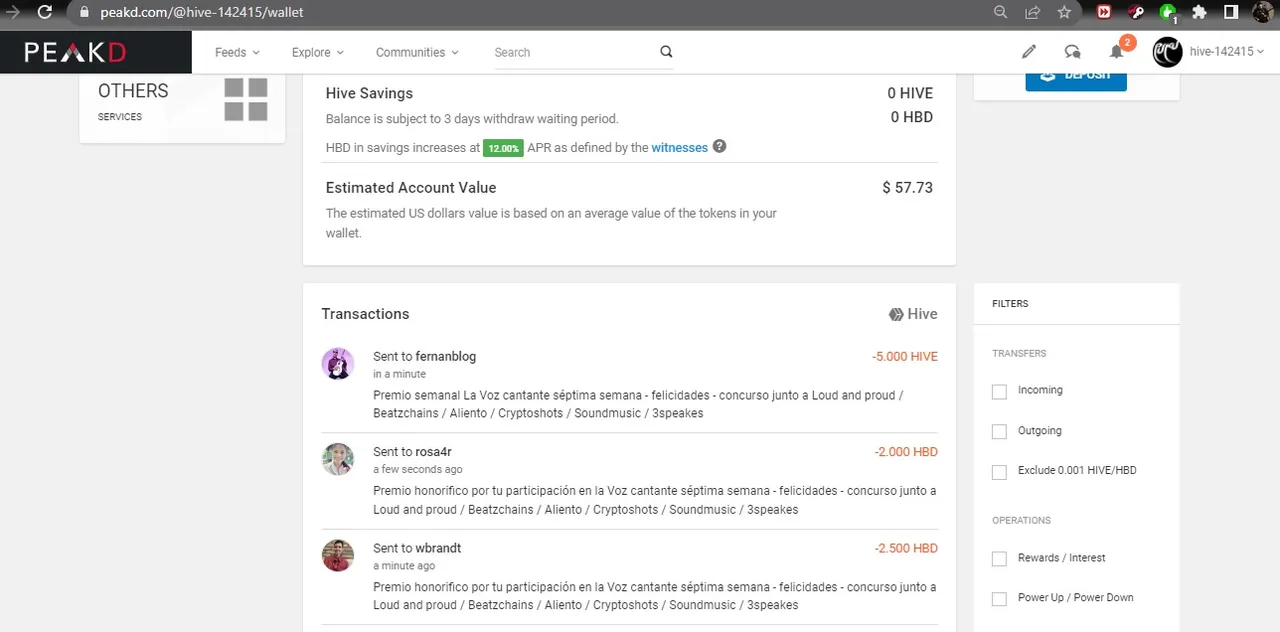The image size is (1280, 632).
Task: Click the -5.000 HIVE amount
Action: [905, 356]
